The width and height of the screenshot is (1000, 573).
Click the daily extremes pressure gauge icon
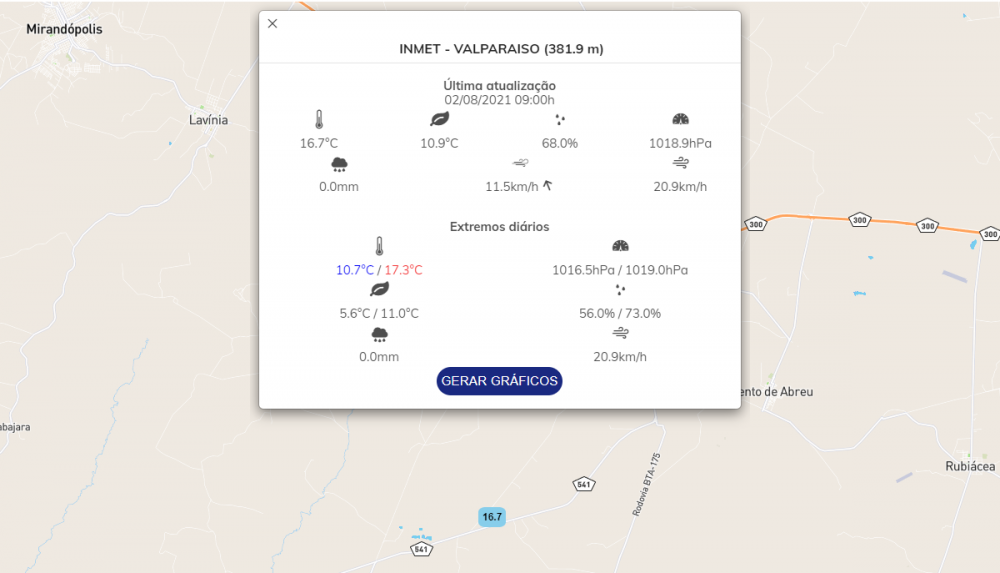tap(620, 246)
